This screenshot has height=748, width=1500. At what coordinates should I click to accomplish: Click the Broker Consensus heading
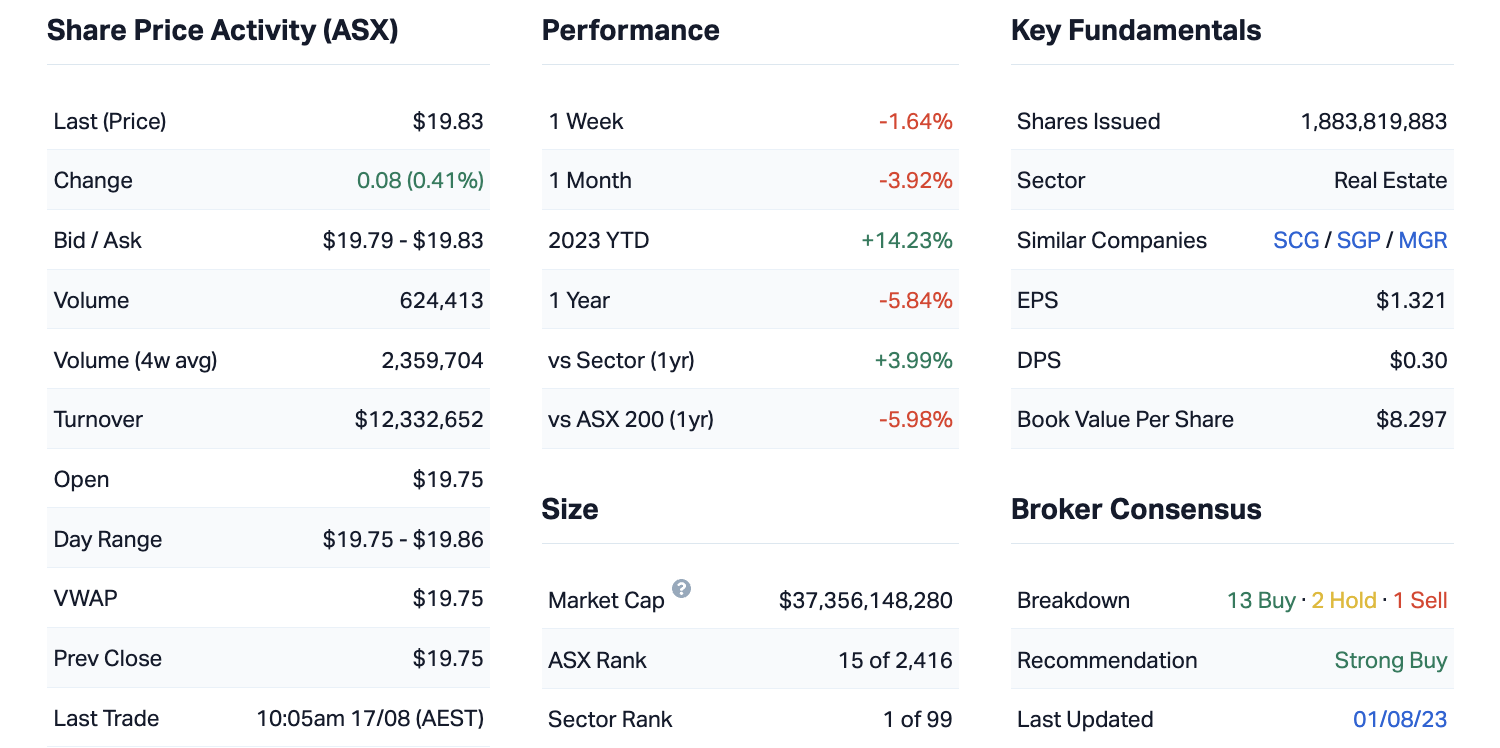pyautogui.click(x=1136, y=509)
